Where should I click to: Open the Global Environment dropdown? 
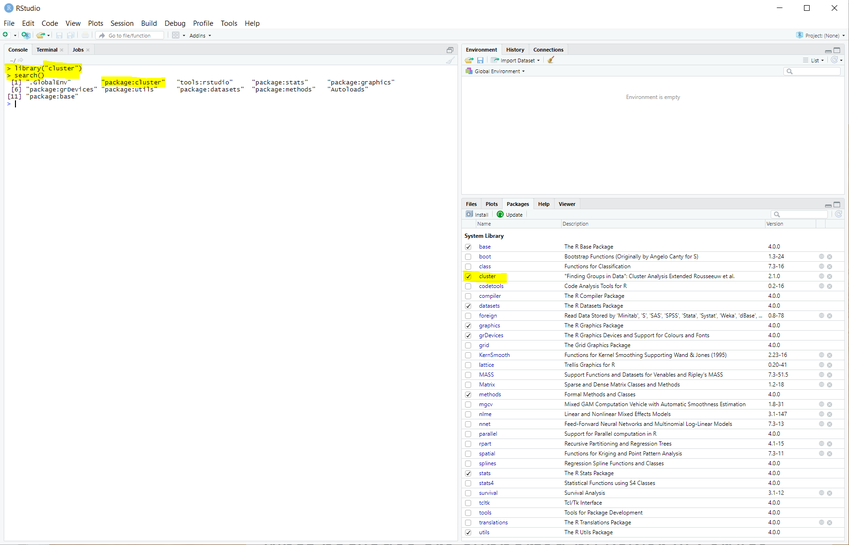pyautogui.click(x=495, y=71)
